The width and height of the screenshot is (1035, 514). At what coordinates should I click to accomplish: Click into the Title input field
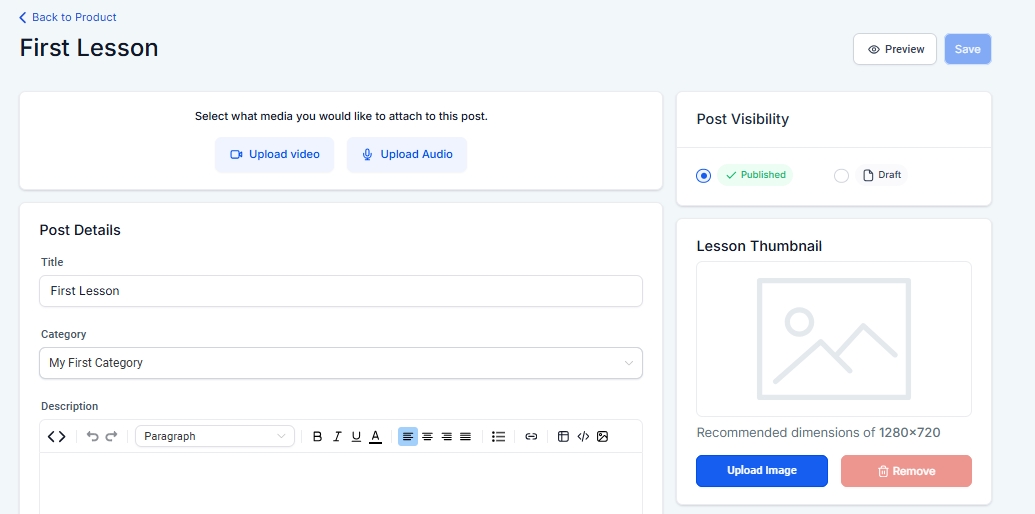(340, 291)
